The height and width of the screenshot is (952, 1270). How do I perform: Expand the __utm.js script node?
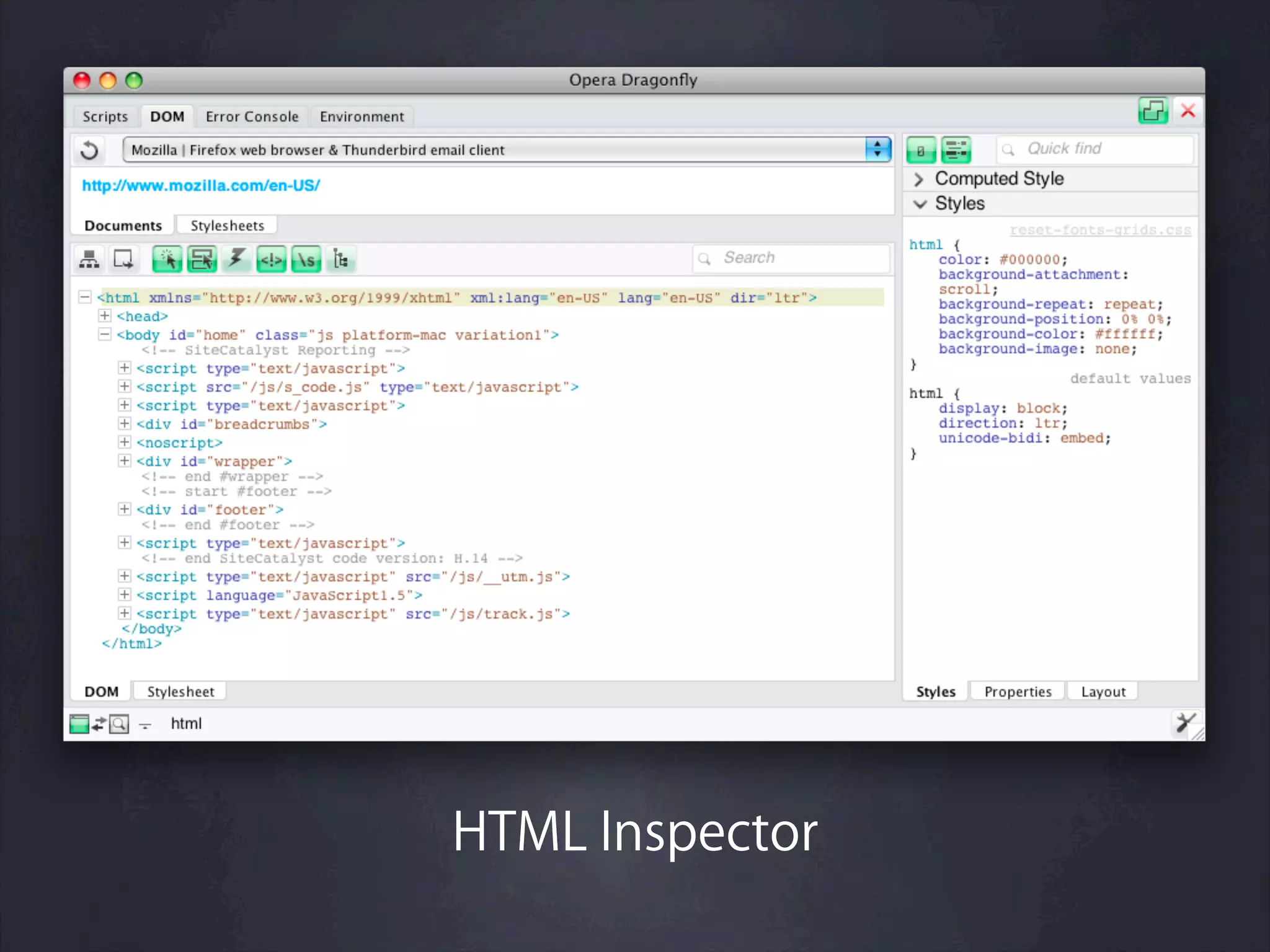tap(125, 576)
